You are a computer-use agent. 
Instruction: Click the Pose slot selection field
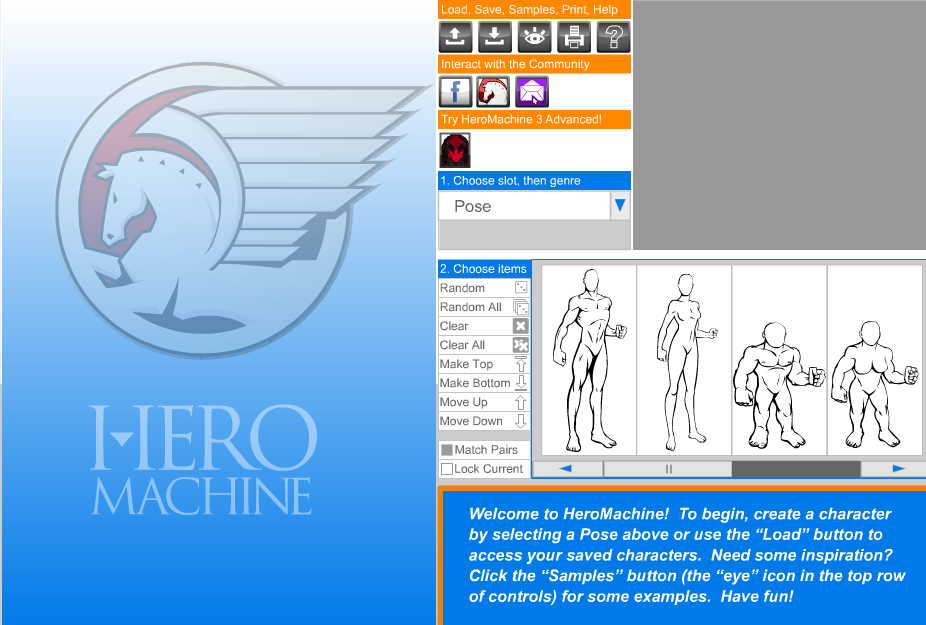pos(524,206)
